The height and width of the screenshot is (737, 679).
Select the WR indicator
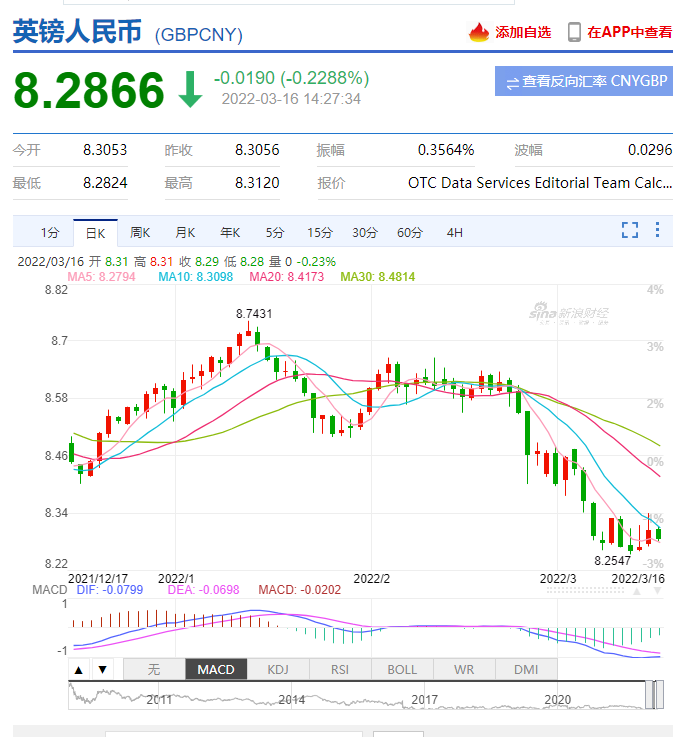coord(464,669)
